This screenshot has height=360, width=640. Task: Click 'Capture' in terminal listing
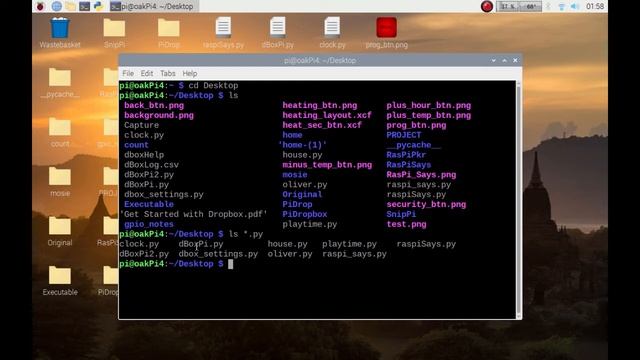142,125
